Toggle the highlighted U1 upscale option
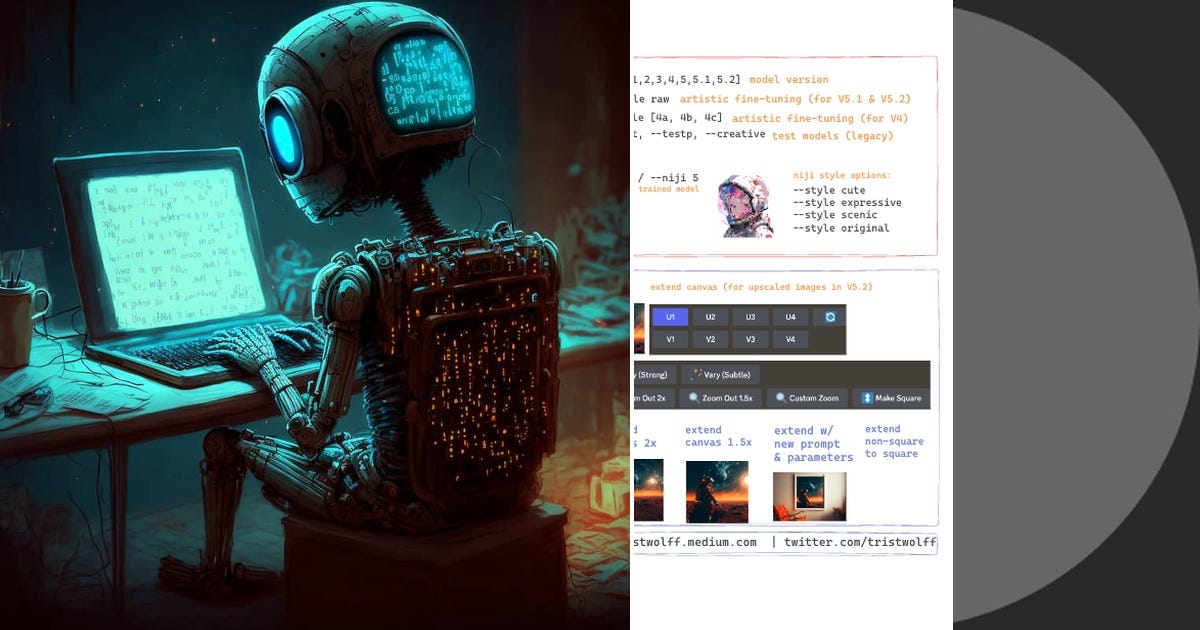The image size is (1200, 630). (x=670, y=317)
